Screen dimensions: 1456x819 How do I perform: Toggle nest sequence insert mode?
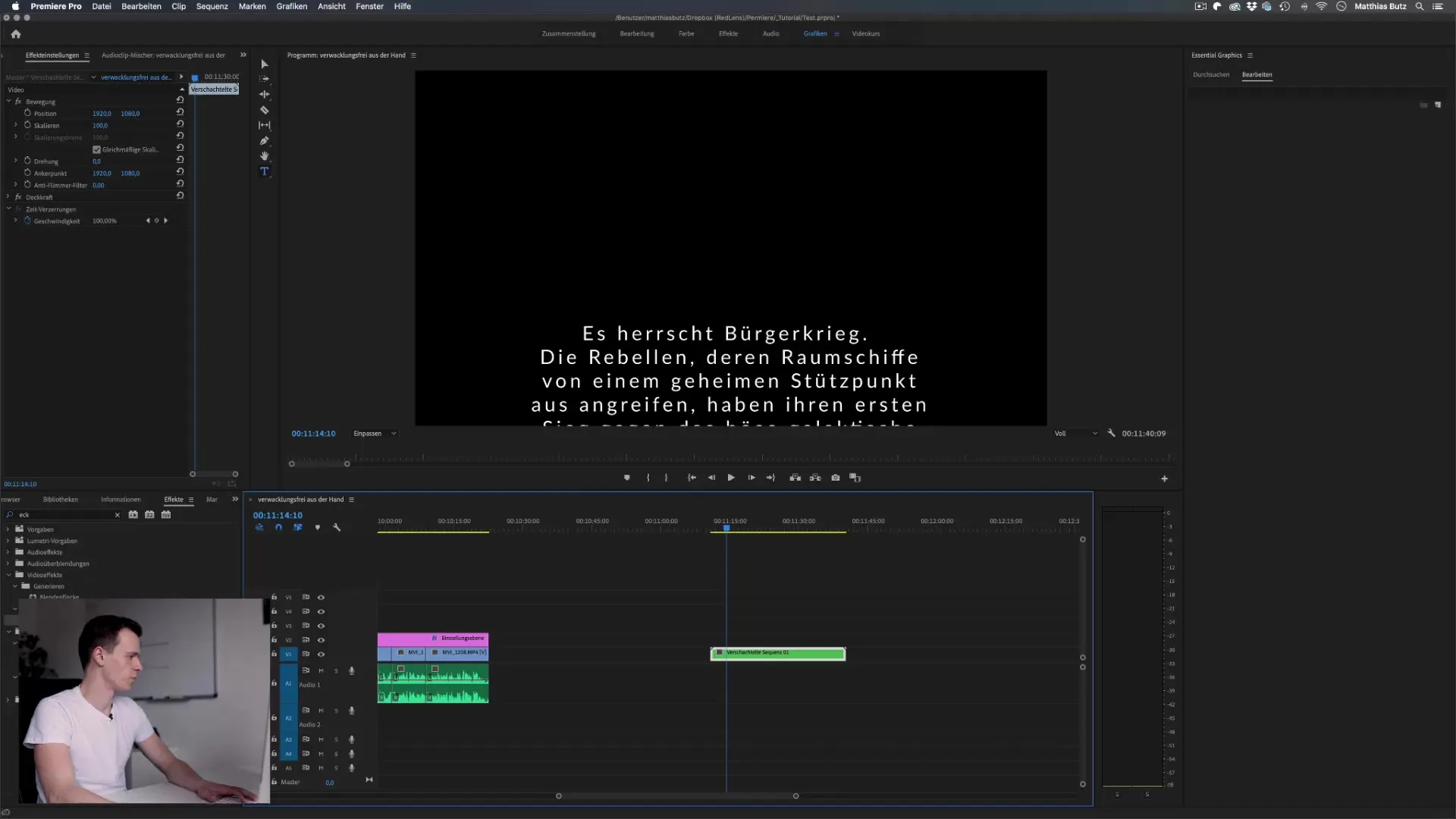tap(259, 527)
